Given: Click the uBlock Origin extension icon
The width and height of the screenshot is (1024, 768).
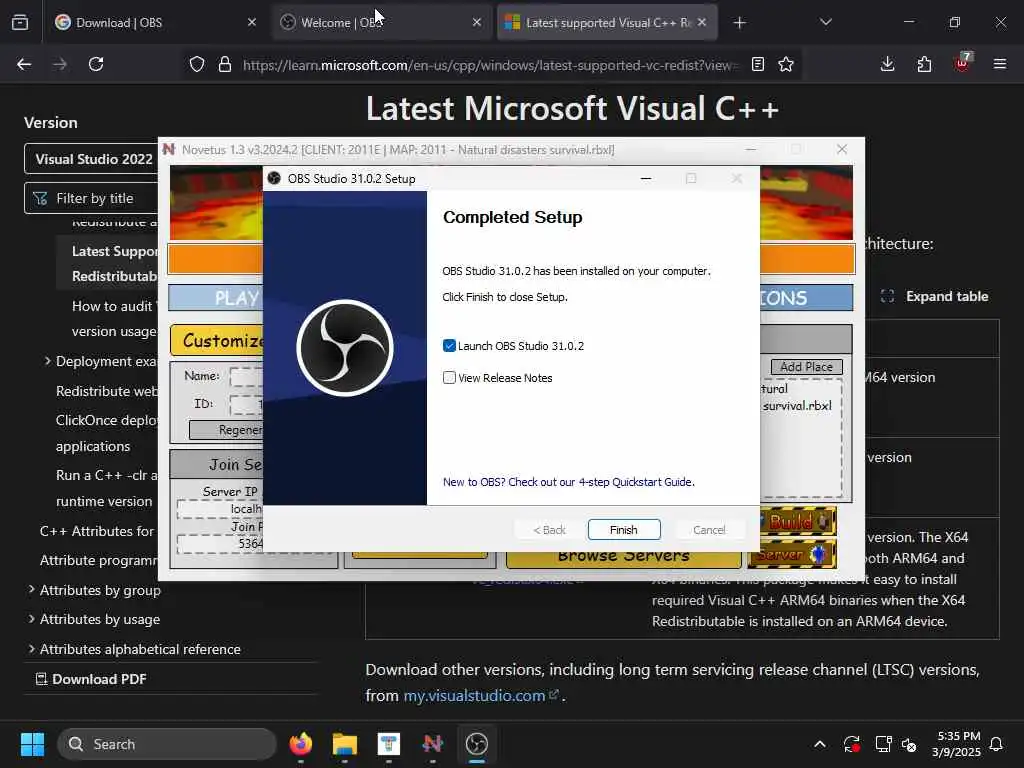Looking at the screenshot, I should click(x=962, y=63).
